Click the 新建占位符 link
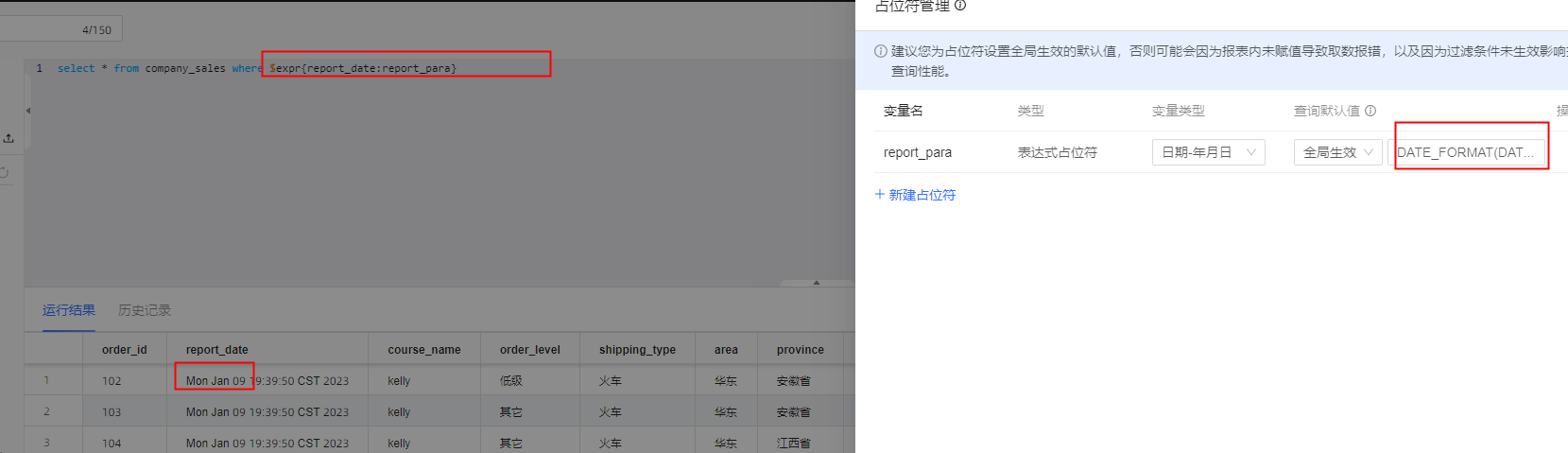The width and height of the screenshot is (1568, 453). coord(915,195)
